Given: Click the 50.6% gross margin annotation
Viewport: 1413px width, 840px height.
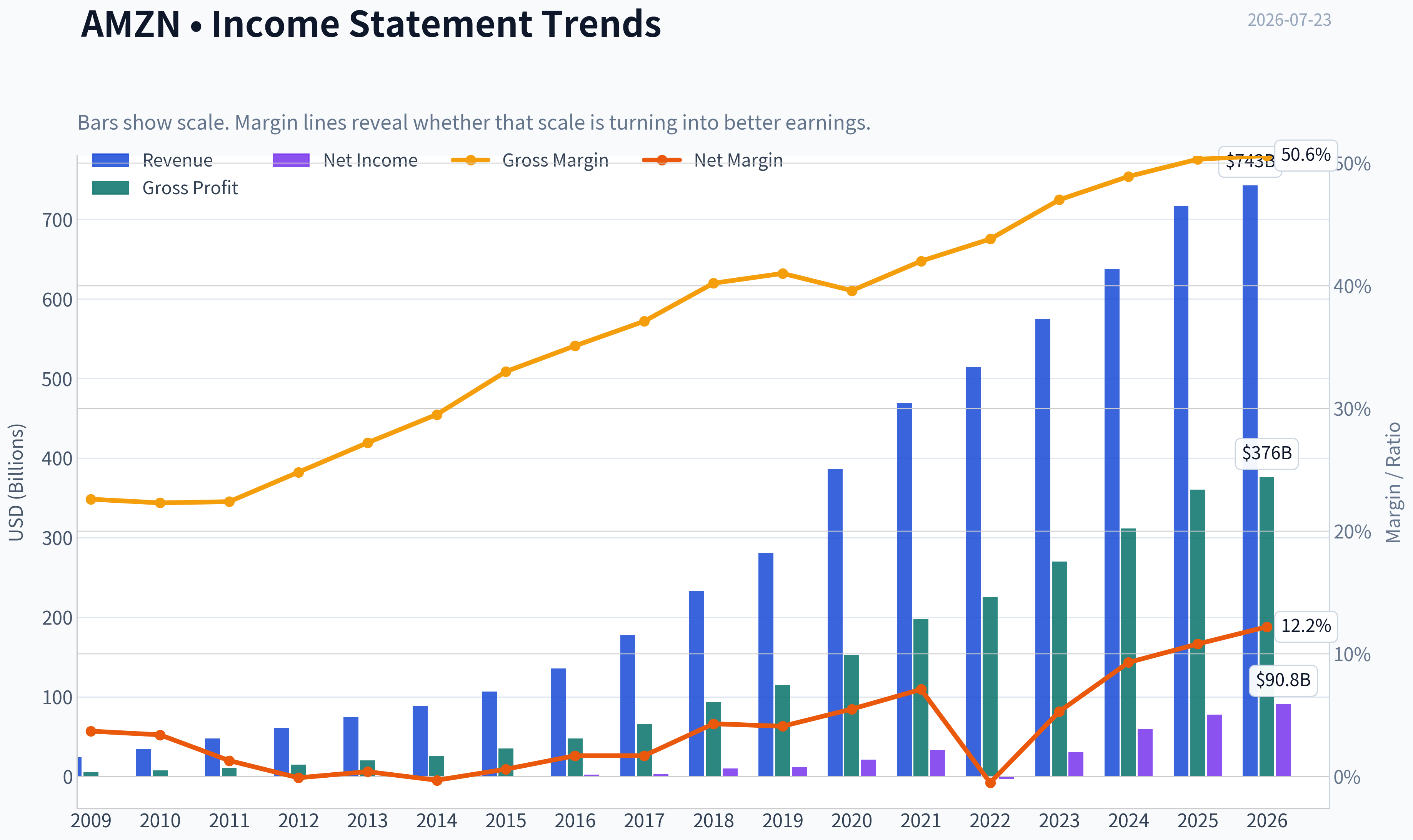Looking at the screenshot, I should pyautogui.click(x=1306, y=155).
